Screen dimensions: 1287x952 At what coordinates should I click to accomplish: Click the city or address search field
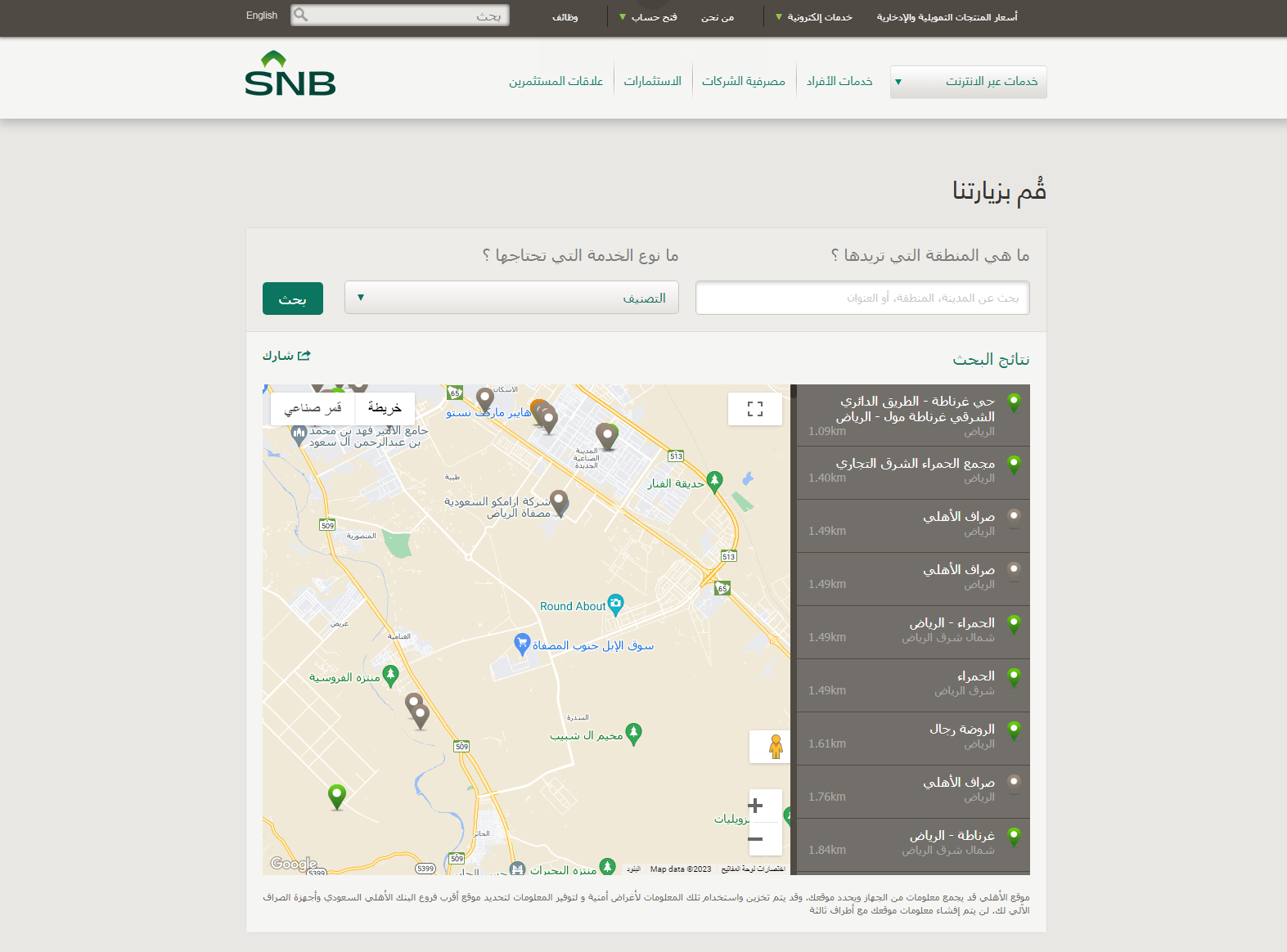coord(862,299)
